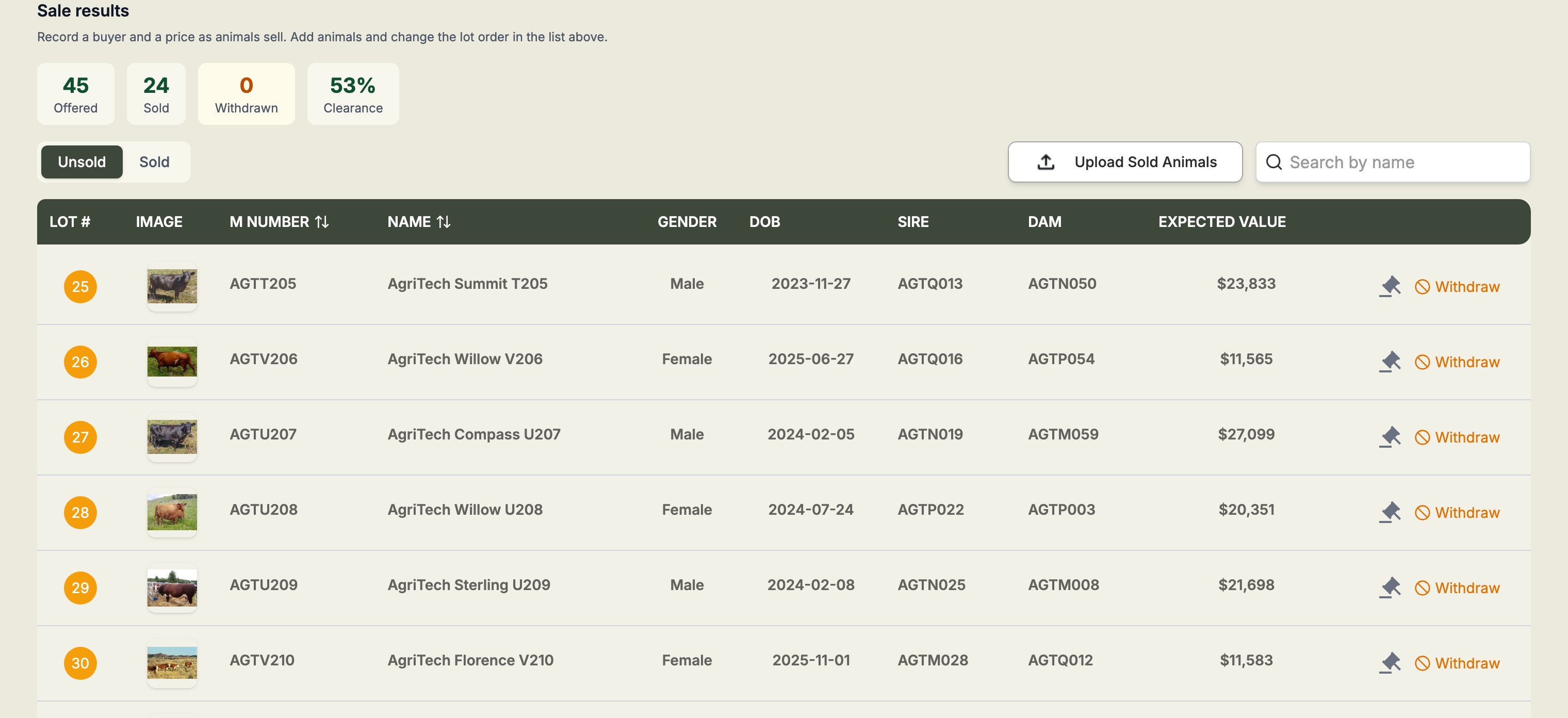Click Upload Sold Animals button
1568x718 pixels.
[1125, 162]
